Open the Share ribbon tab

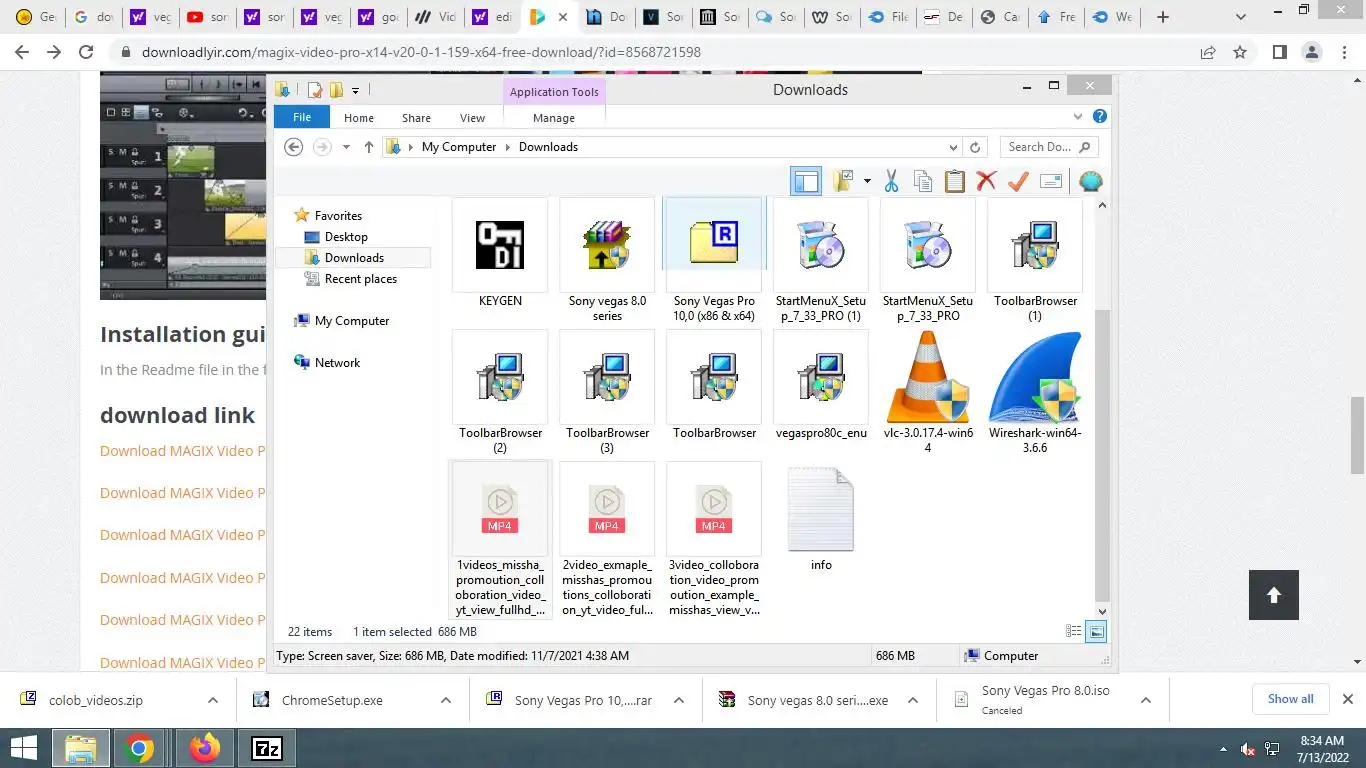pos(416,118)
